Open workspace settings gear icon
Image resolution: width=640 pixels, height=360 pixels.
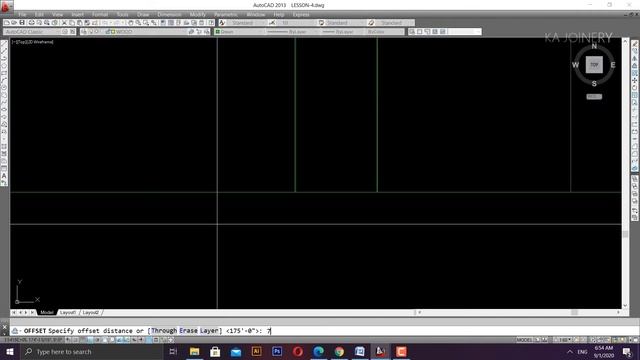(65, 31)
